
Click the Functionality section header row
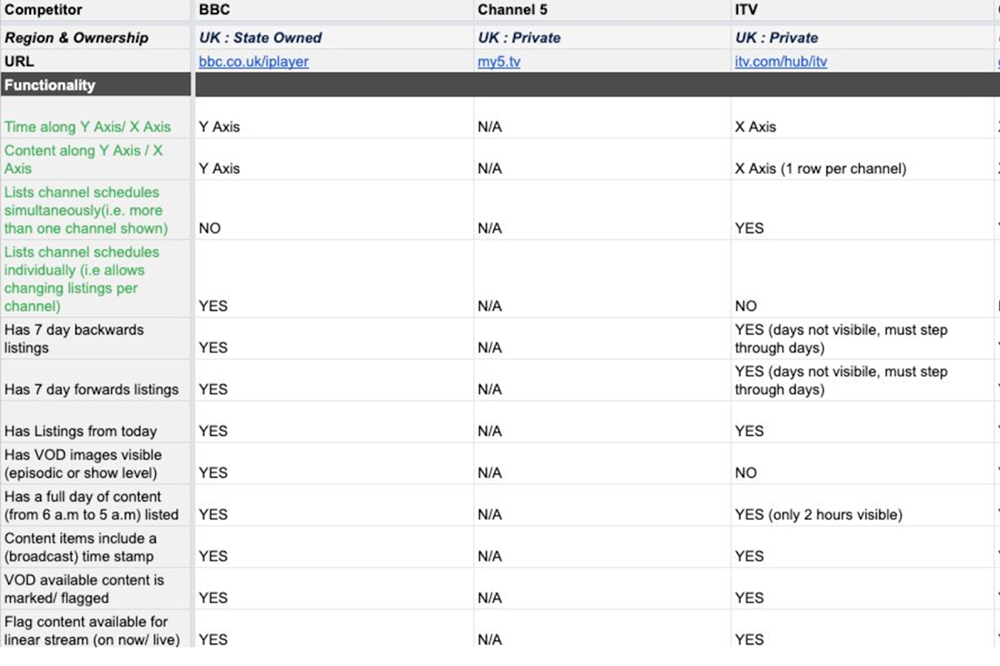pyautogui.click(x=500, y=85)
